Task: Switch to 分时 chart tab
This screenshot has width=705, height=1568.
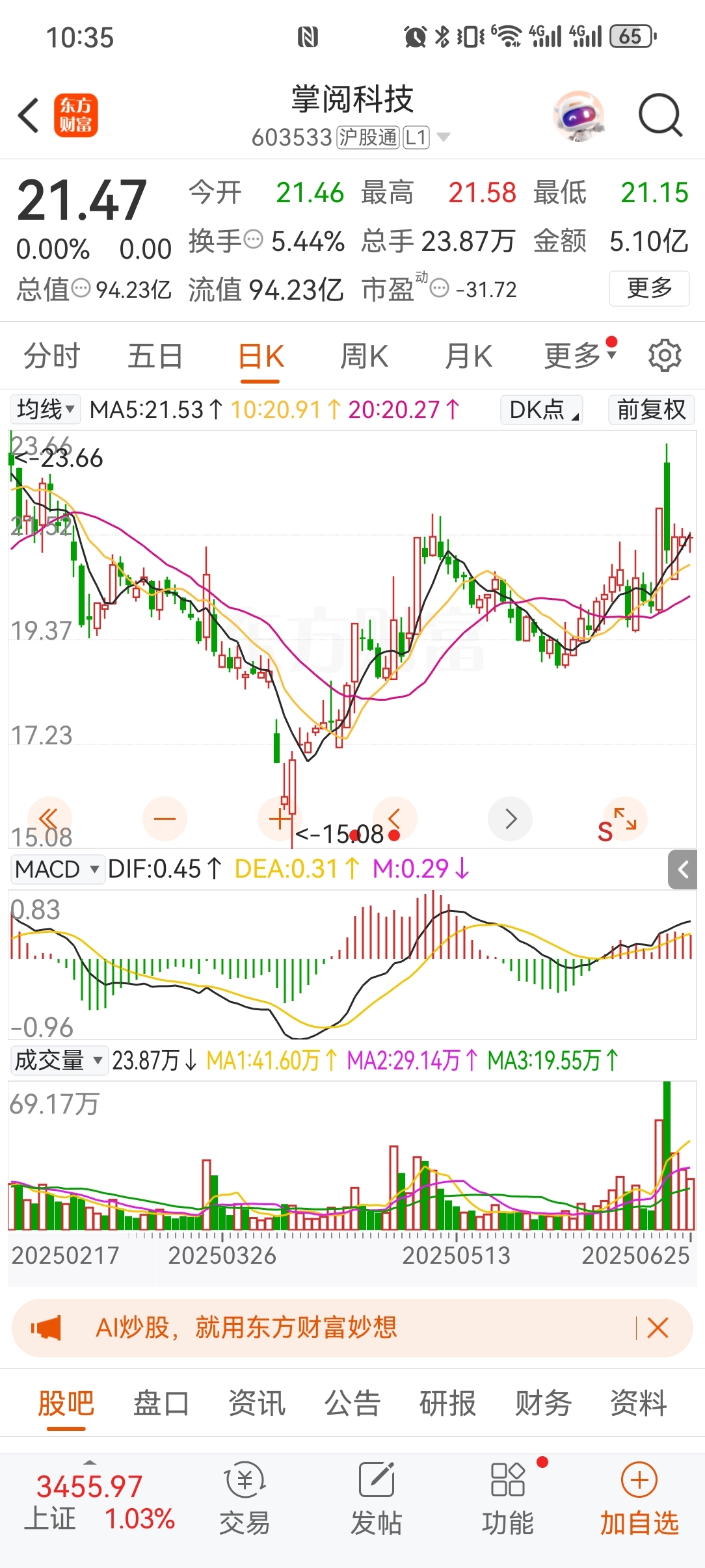Action: 51,356
